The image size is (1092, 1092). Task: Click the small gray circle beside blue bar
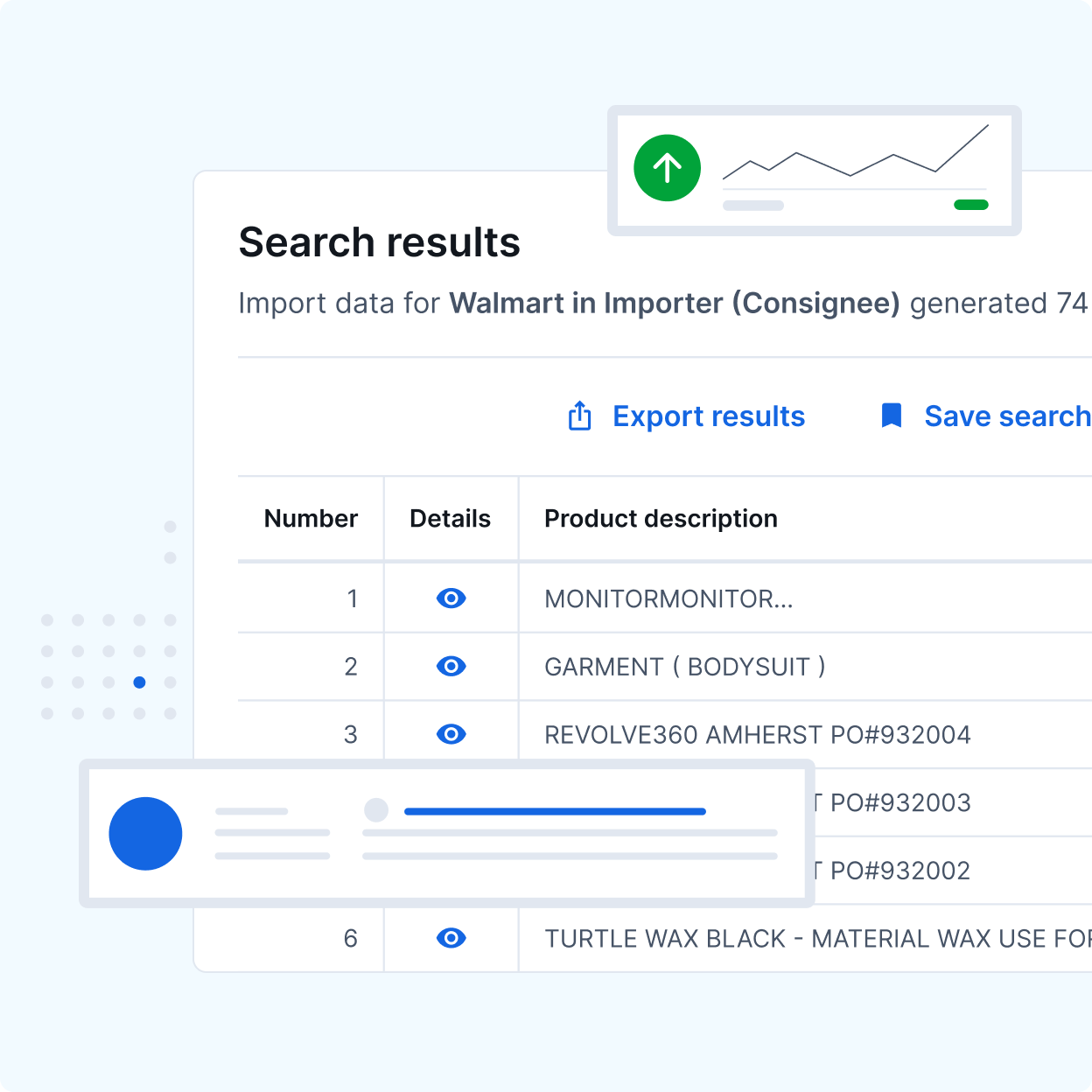376,810
